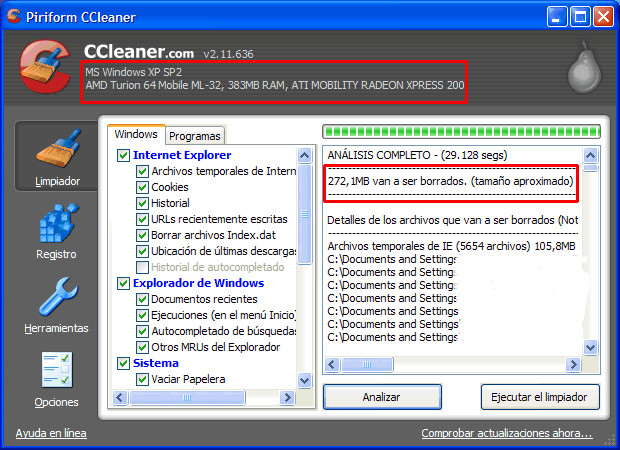Click results pane horizontal scrollbar thumb

367,364
